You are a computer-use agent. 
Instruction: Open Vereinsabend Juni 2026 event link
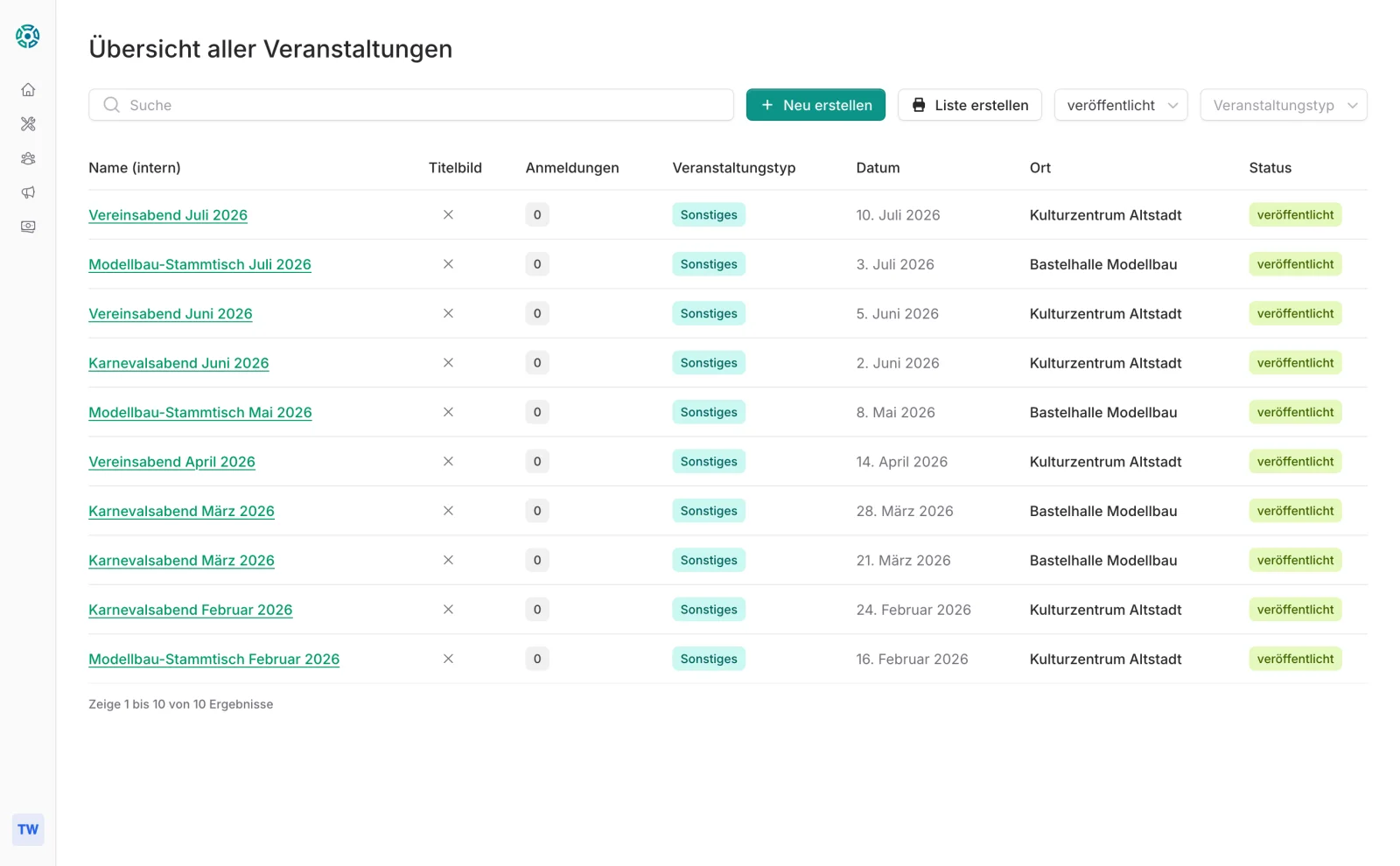pos(171,314)
